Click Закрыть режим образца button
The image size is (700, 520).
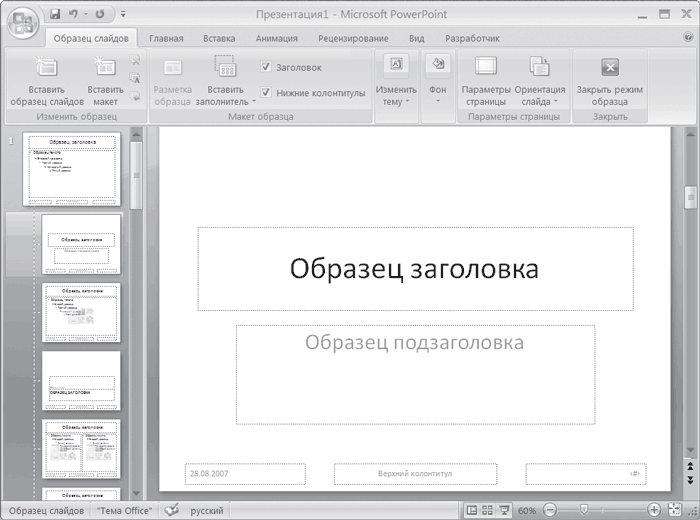click(x=609, y=80)
